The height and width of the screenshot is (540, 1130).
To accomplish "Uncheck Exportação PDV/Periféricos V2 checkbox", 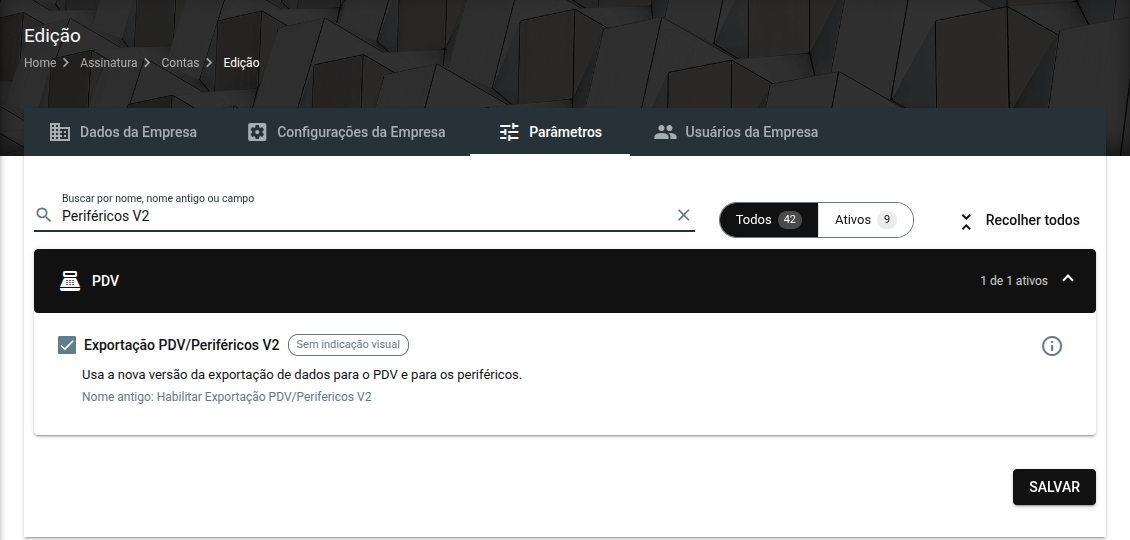I will coord(67,345).
